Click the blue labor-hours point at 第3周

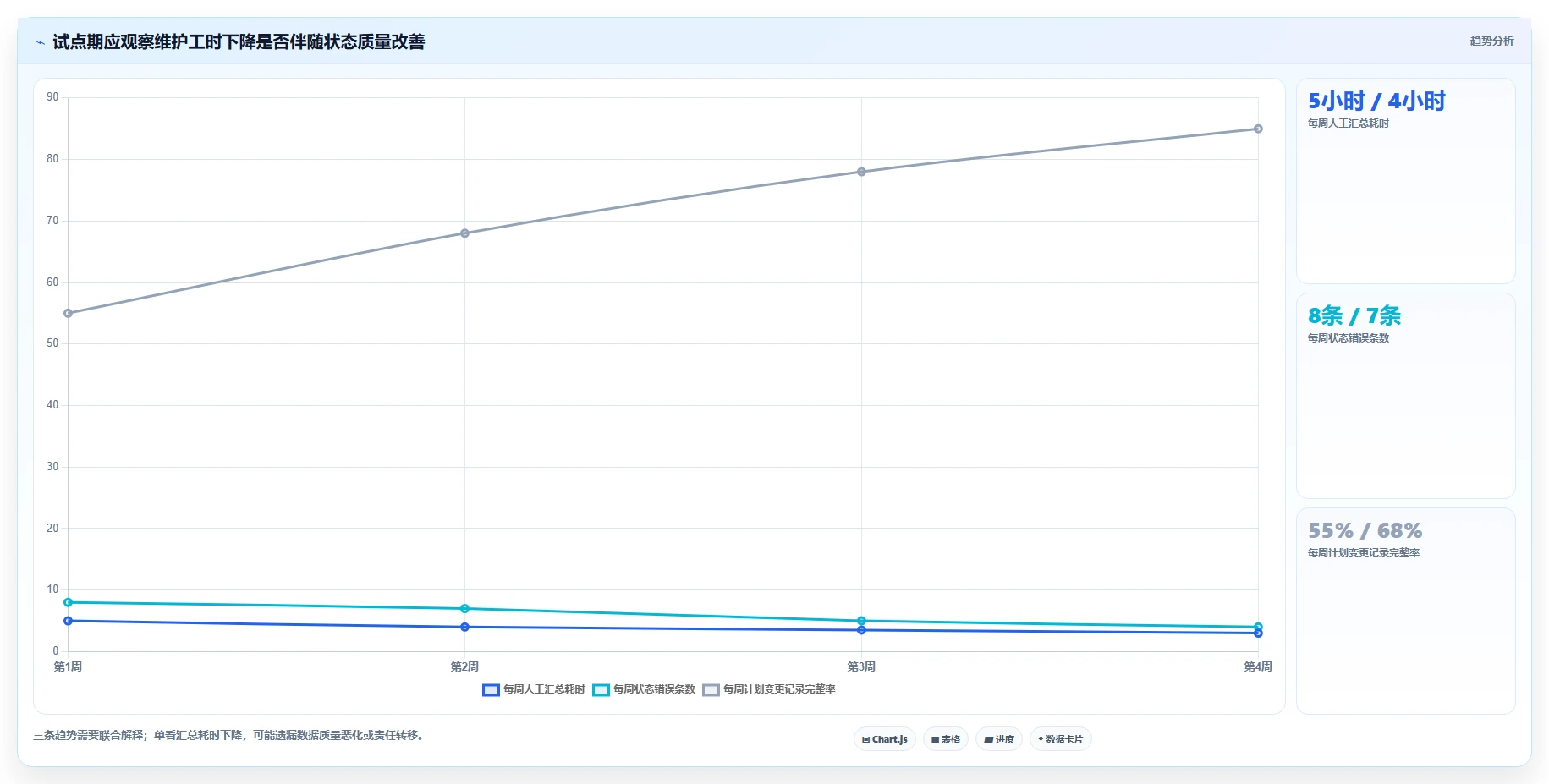(861, 630)
